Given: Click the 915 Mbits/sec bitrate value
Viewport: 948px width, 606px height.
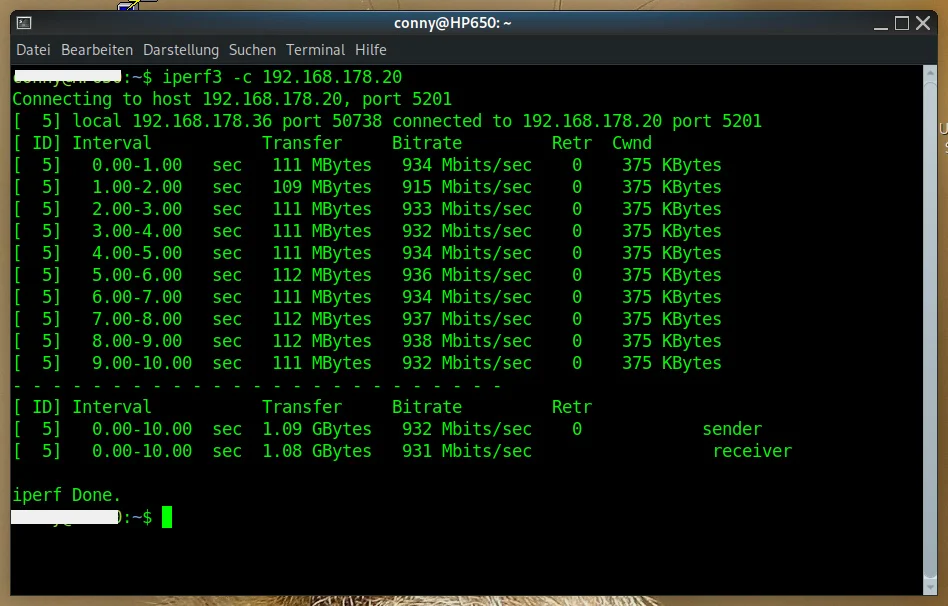Looking at the screenshot, I should (467, 187).
